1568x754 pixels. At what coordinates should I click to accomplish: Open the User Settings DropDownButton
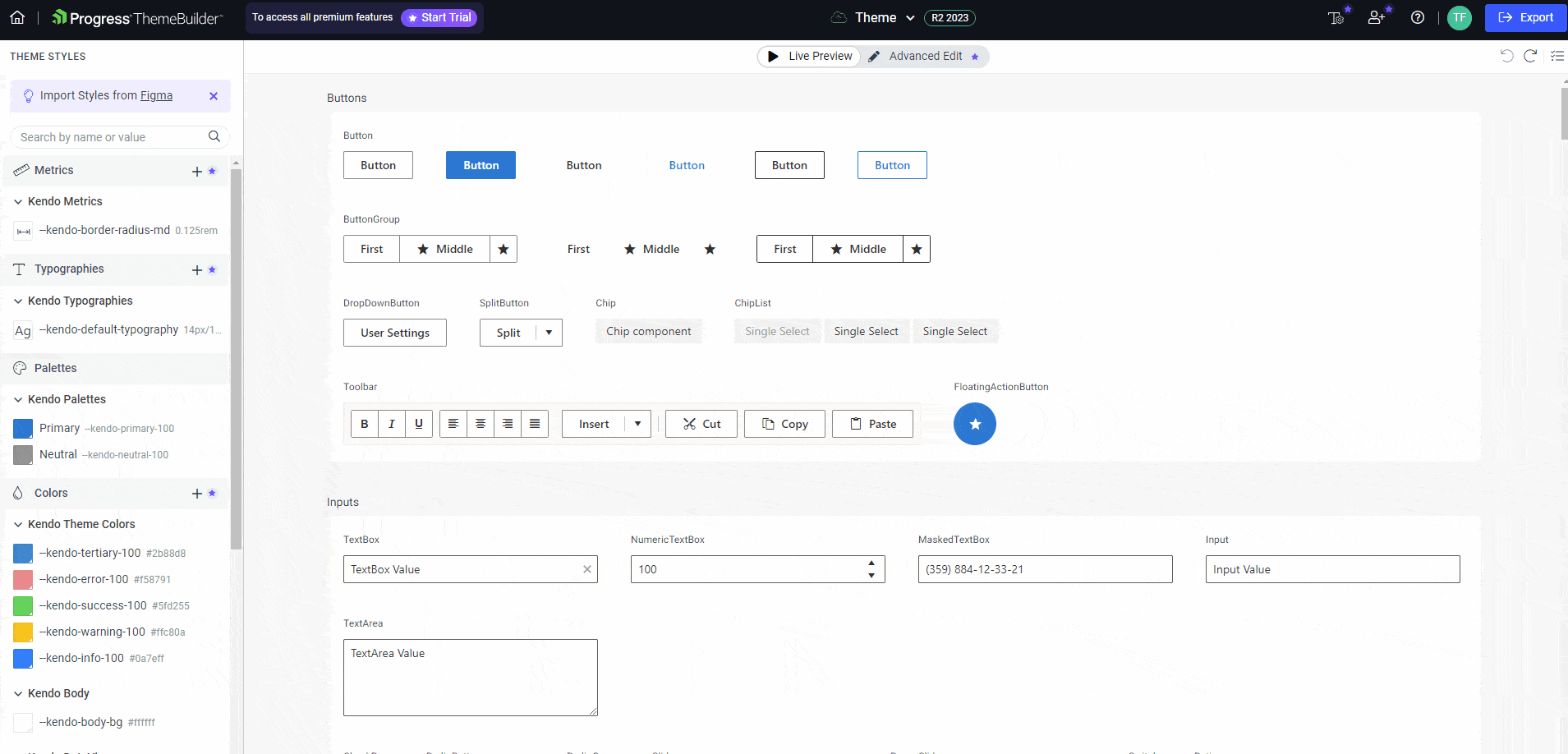point(395,333)
